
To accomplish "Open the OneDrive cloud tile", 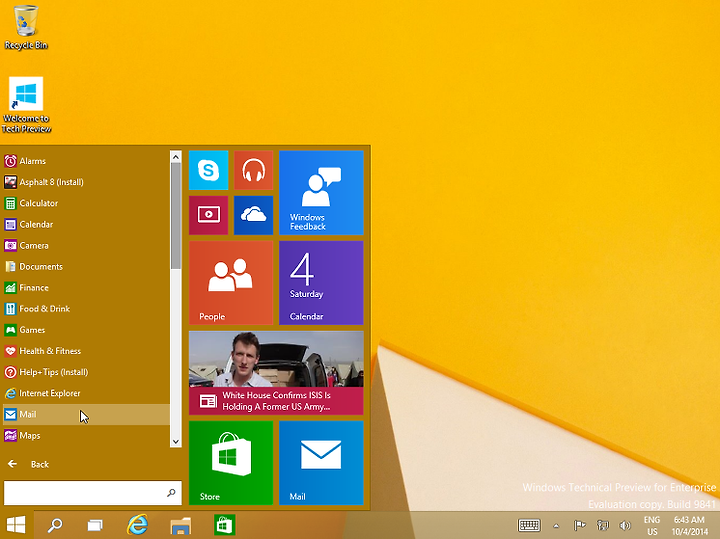I will point(253,215).
